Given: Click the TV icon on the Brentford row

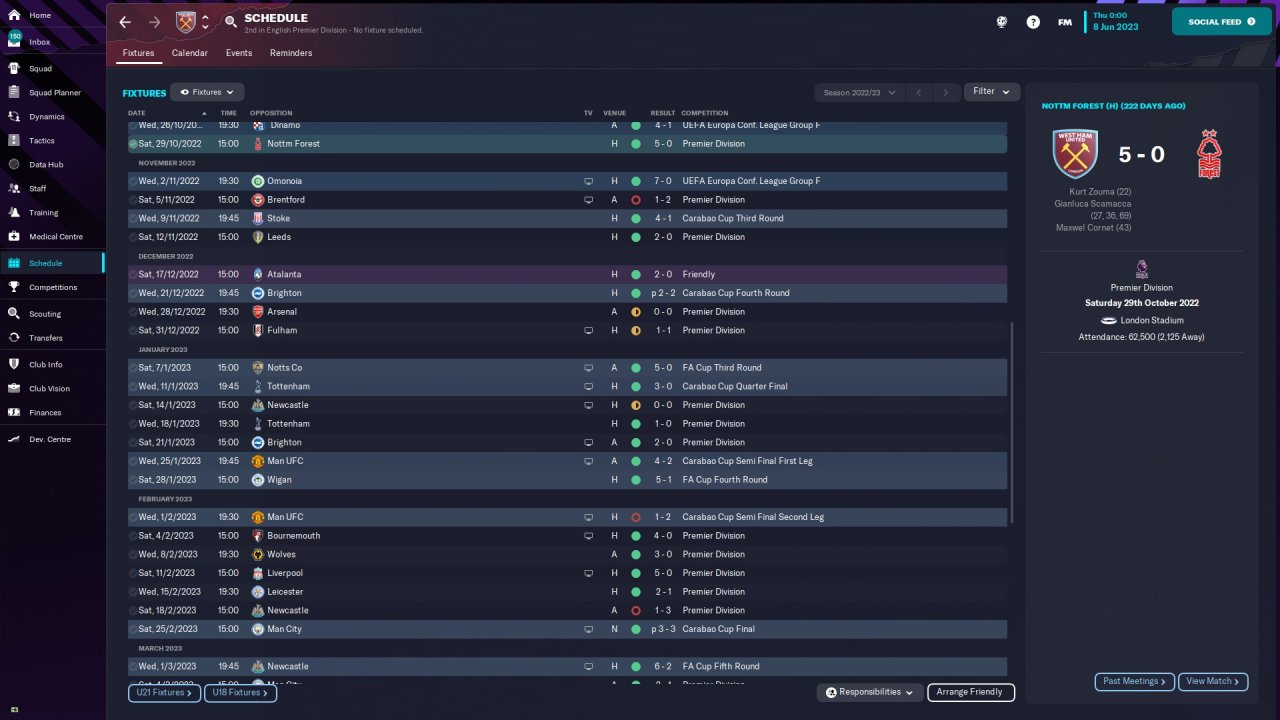Looking at the screenshot, I should click(x=589, y=200).
